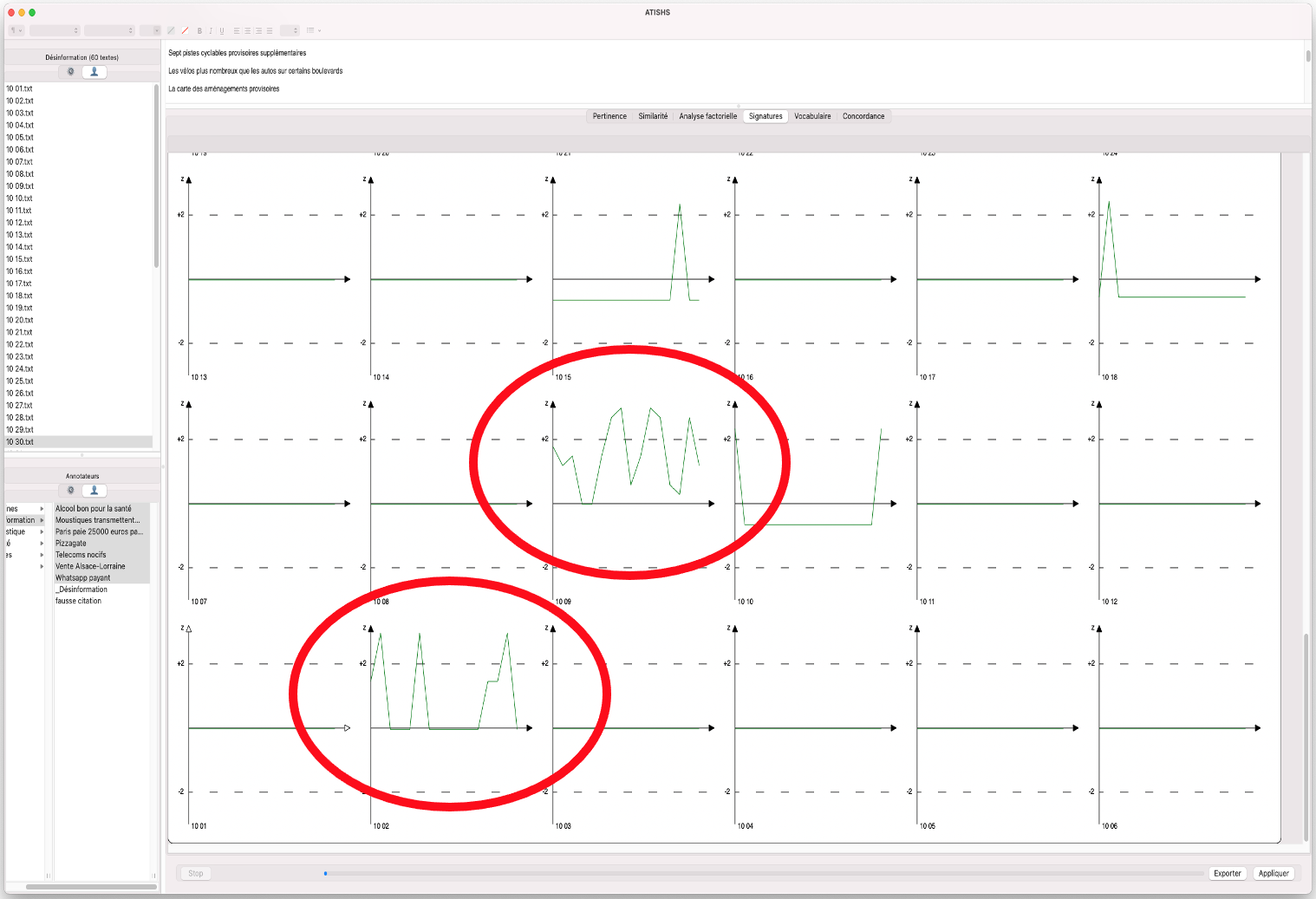Expand the 'stique' category arrow

click(x=42, y=531)
